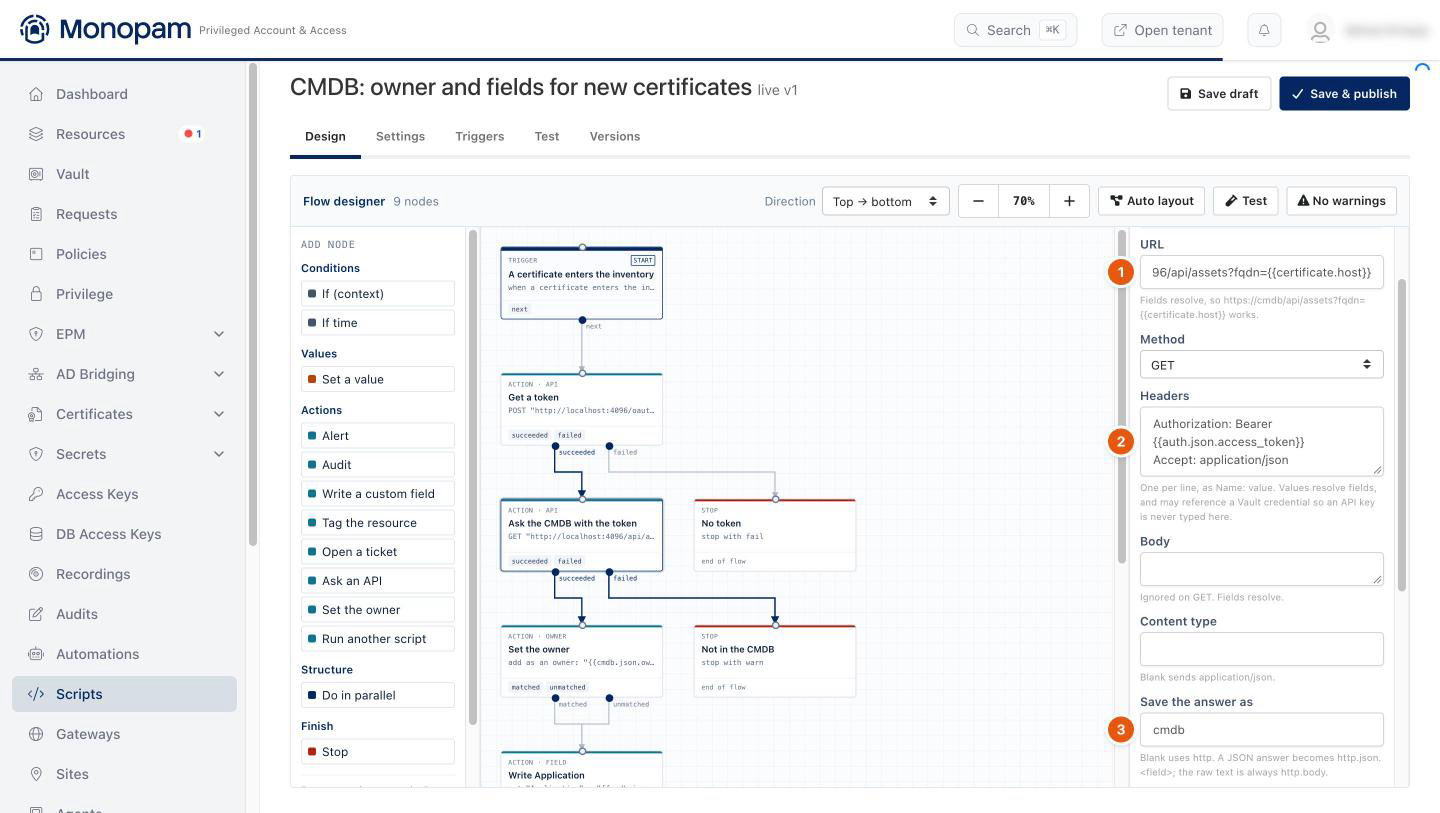This screenshot has width=1440, height=813.
Task: Click the Automations robot icon
Action: click(36, 654)
